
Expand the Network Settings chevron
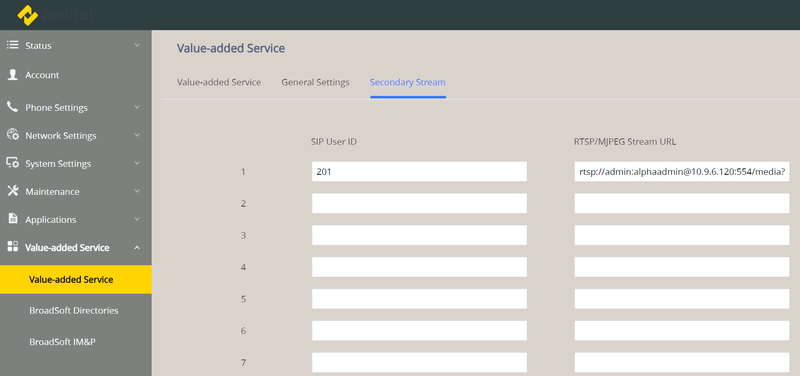pyautogui.click(x=137, y=136)
